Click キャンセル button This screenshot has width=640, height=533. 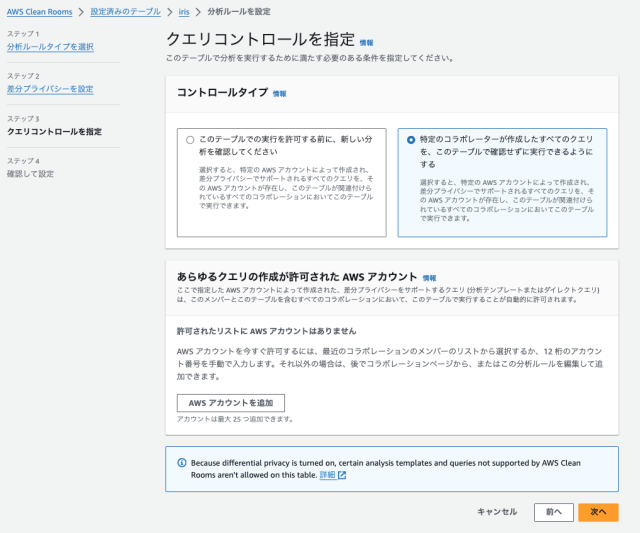pyautogui.click(x=497, y=512)
